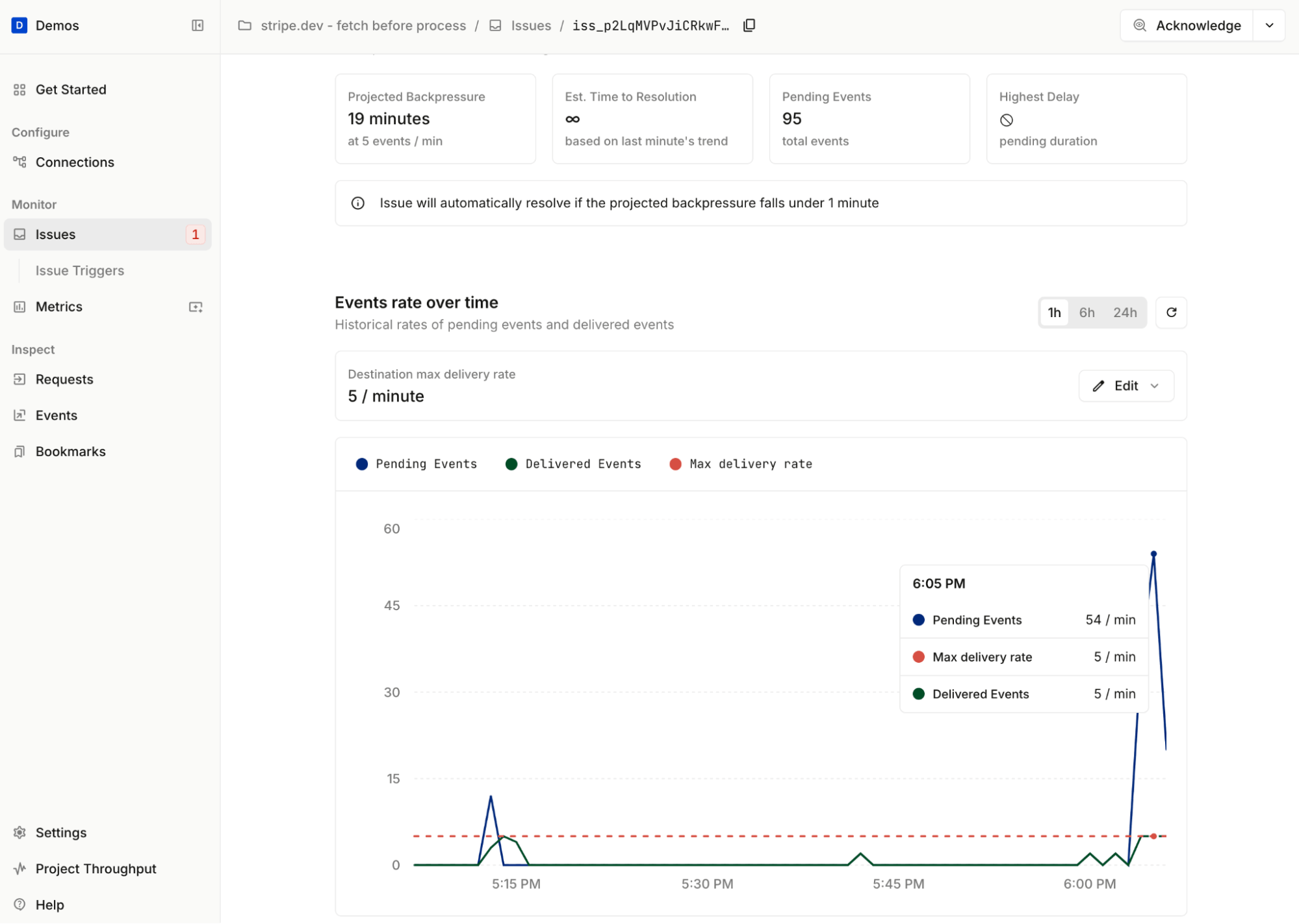Open the stripe.dev project folder breadcrumb
The image size is (1299, 924).
(x=363, y=25)
